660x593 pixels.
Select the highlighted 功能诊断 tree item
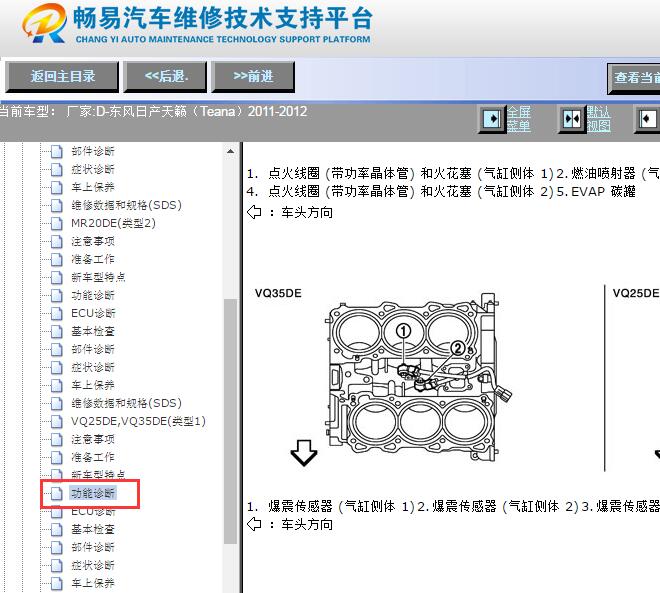click(93, 493)
